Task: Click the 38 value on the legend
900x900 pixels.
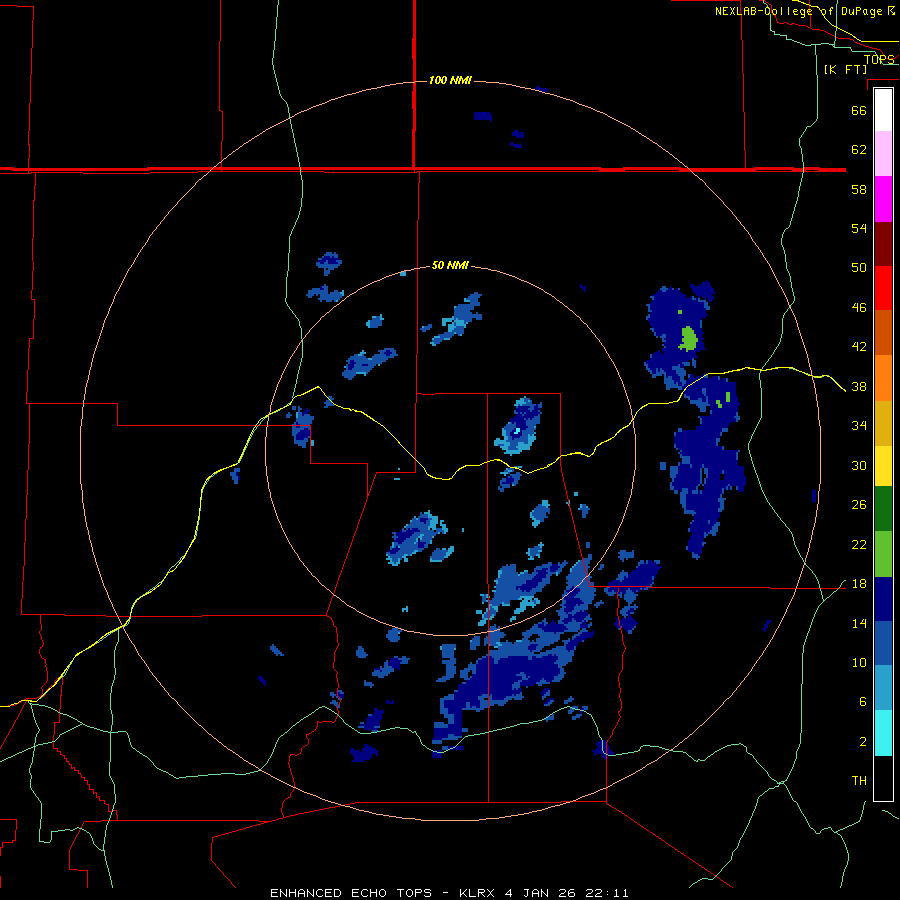Action: (x=859, y=386)
